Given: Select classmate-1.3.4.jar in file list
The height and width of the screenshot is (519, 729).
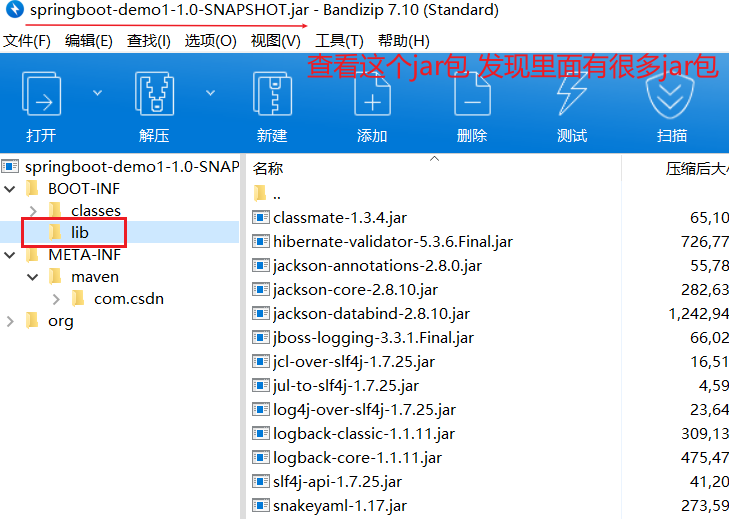Looking at the screenshot, I should point(340,218).
